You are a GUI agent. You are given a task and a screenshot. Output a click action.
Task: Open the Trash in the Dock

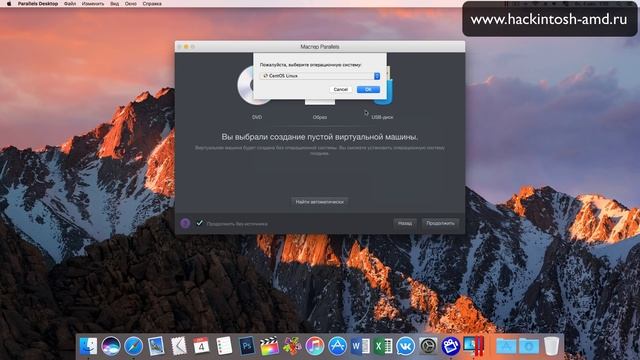point(551,346)
